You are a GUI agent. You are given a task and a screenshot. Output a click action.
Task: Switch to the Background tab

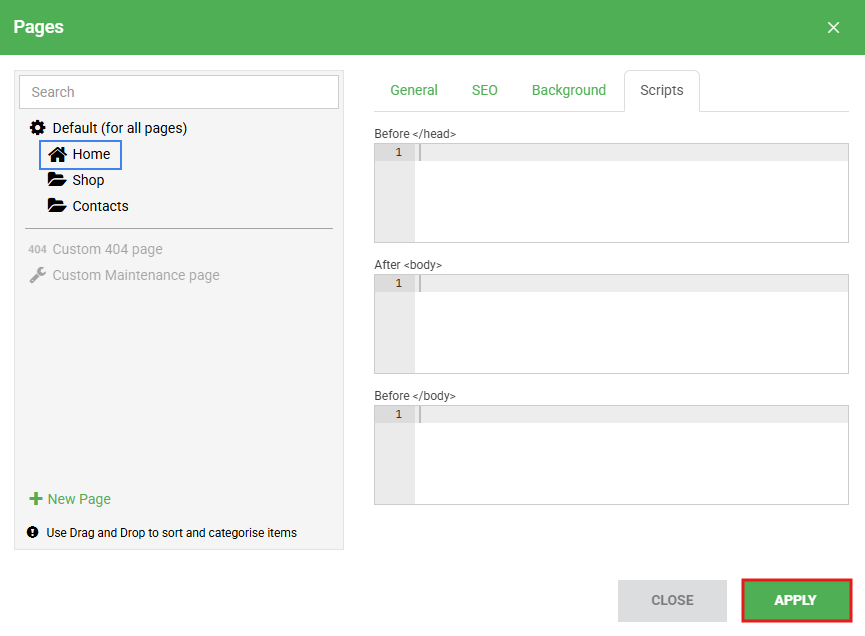[x=568, y=90]
